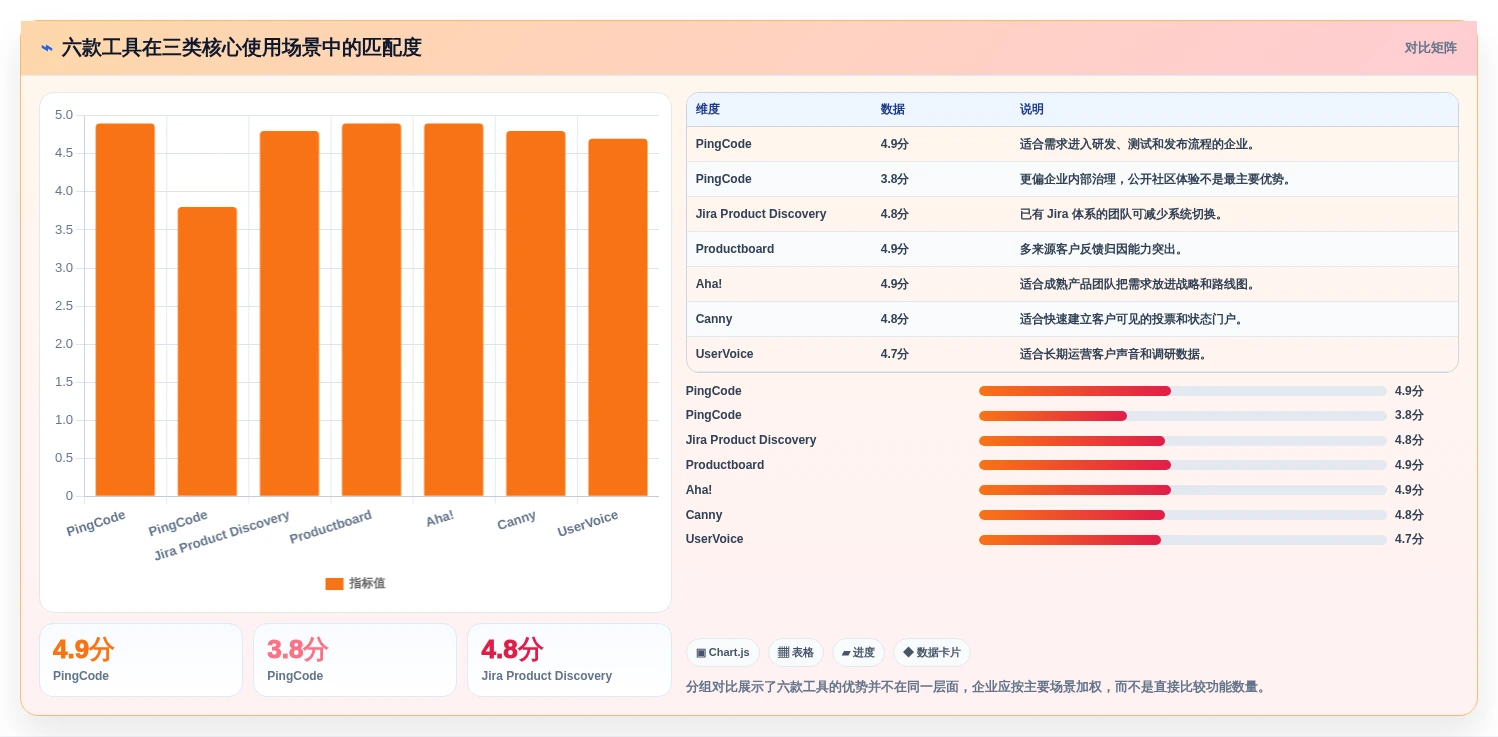Click the 数据 column header
Viewport: 1498px width, 737px height.
(892, 109)
